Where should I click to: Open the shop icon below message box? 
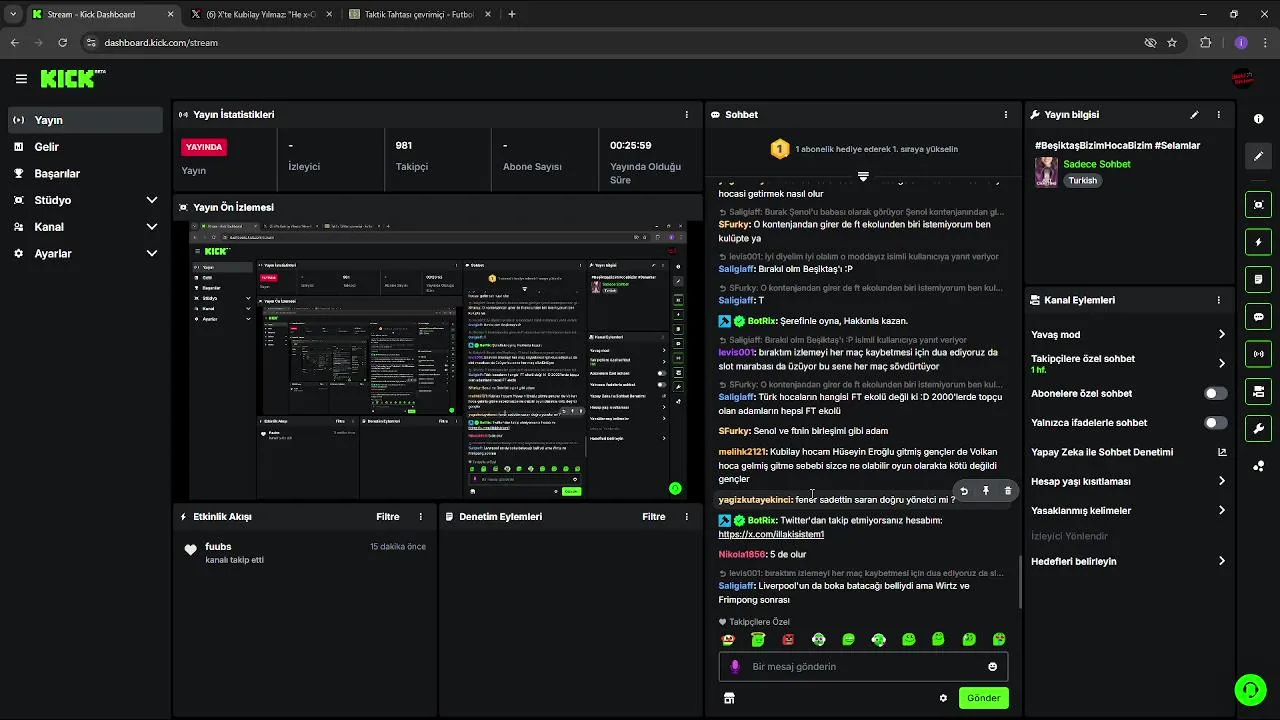pyautogui.click(x=729, y=698)
